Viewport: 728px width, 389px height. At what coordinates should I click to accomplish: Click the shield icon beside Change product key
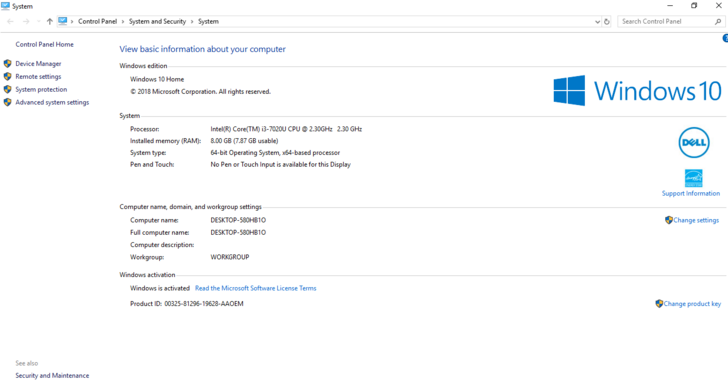click(x=659, y=304)
